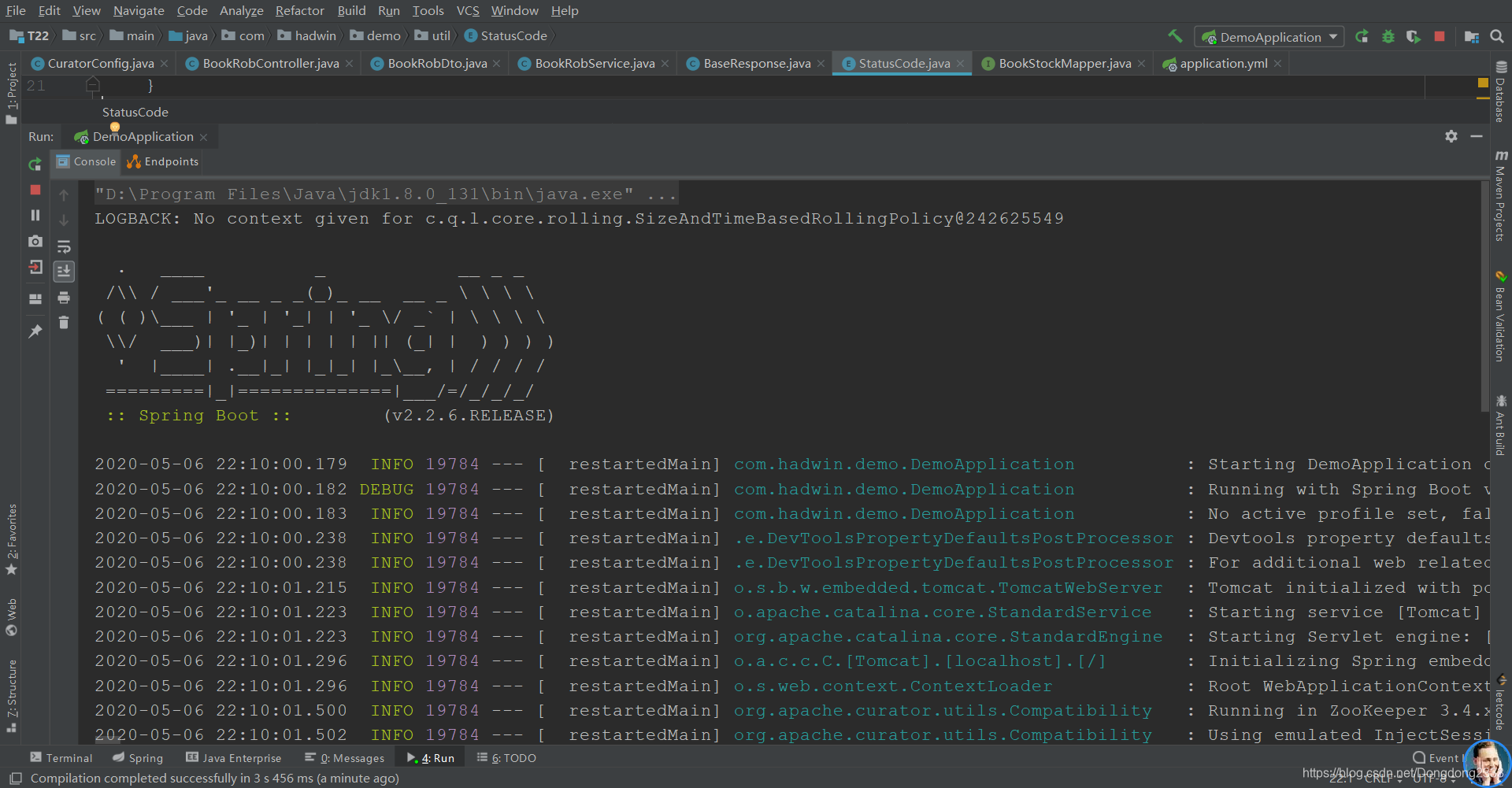The image size is (1512, 788).
Task: Run DemoApplication from main toolbar
Action: coord(1362,36)
